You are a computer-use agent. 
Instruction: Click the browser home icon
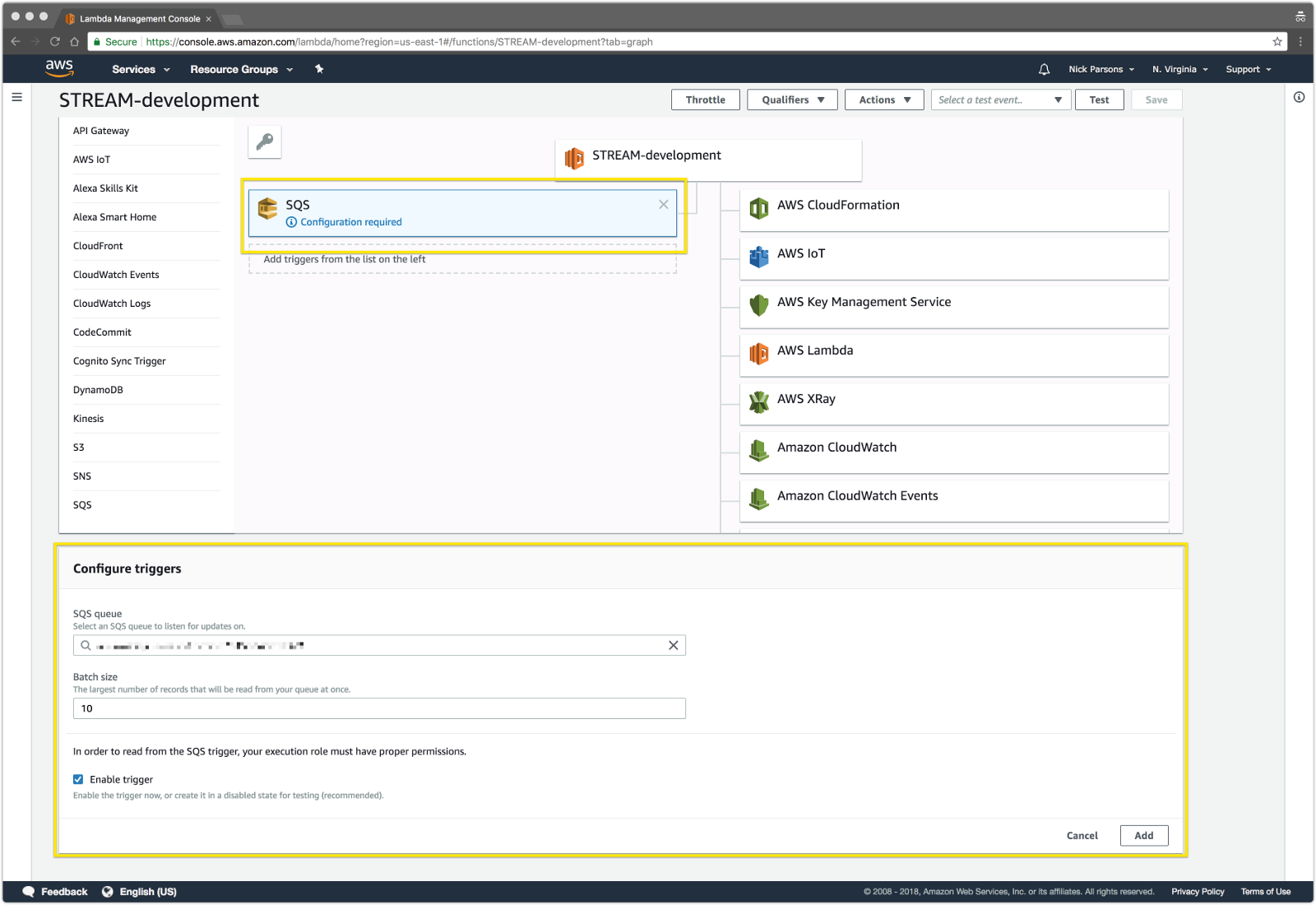pyautogui.click(x=75, y=41)
